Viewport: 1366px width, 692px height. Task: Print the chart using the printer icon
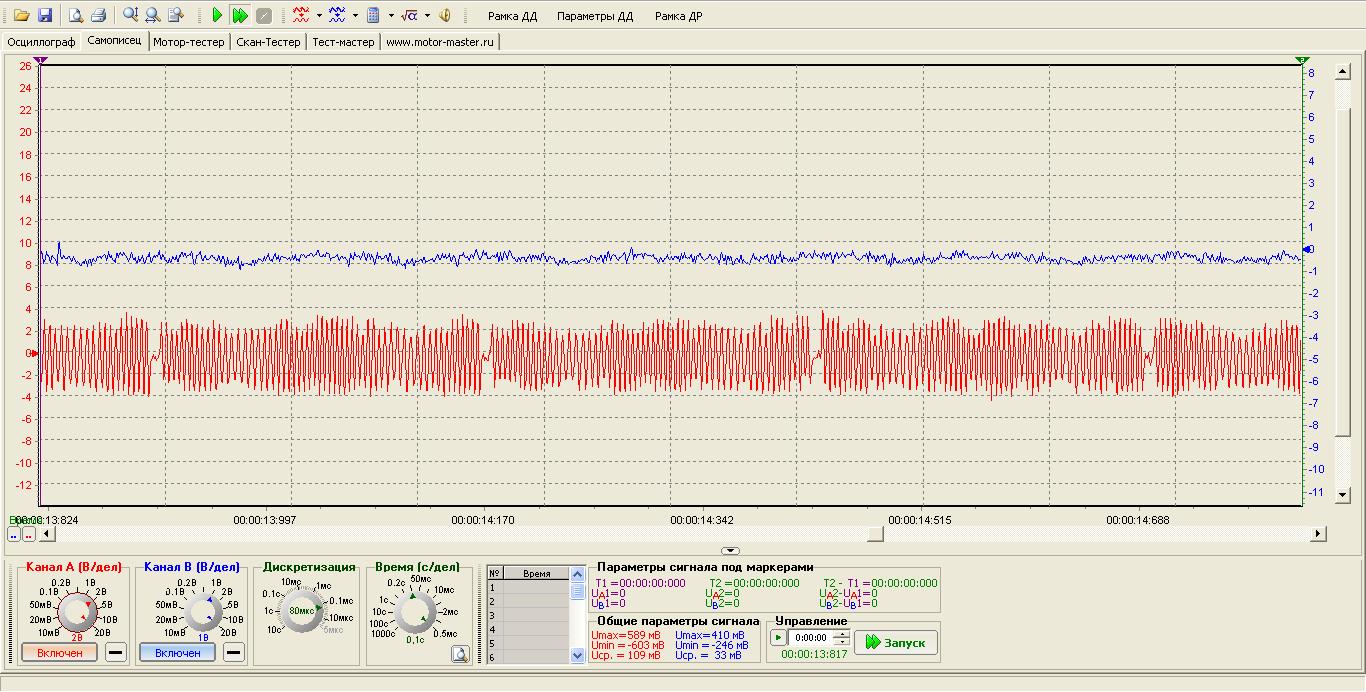click(x=98, y=16)
